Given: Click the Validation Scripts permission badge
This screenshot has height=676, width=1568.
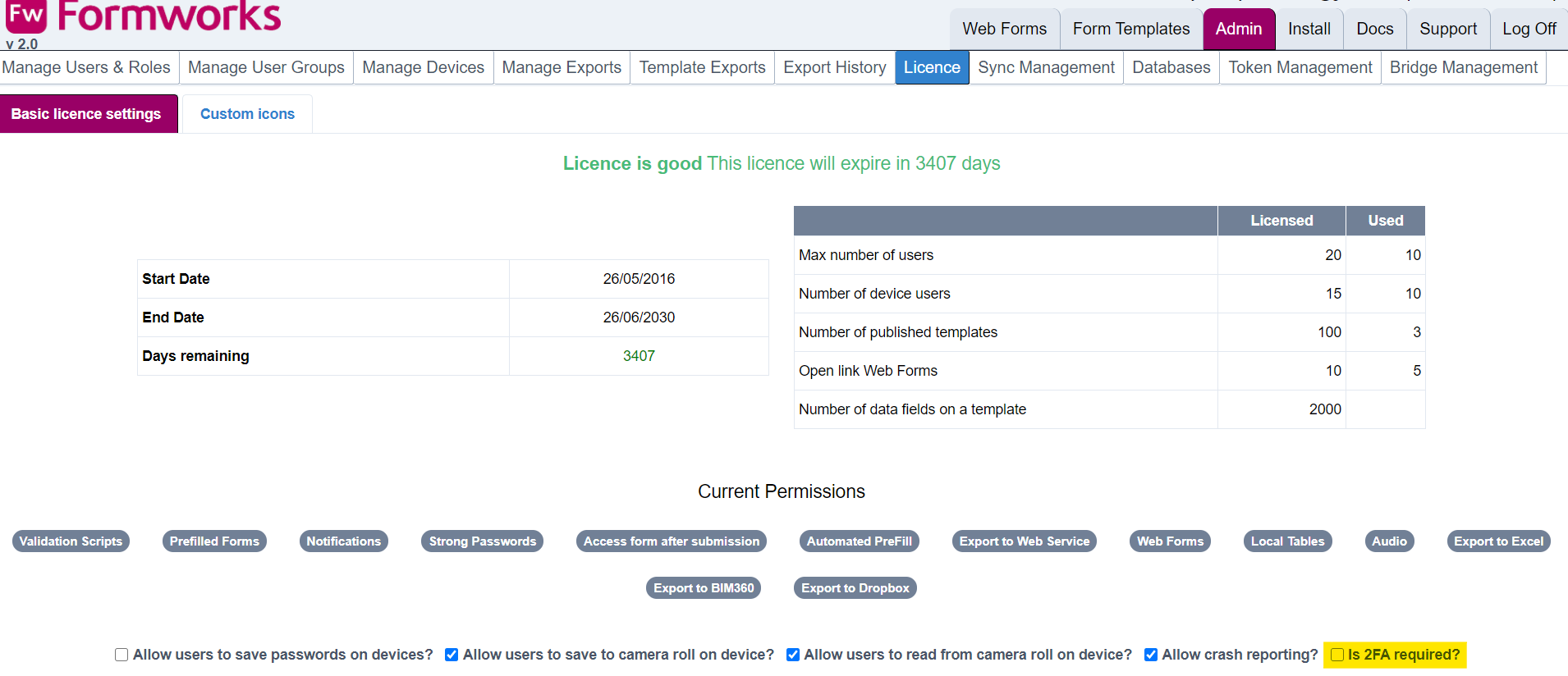Looking at the screenshot, I should 71,541.
